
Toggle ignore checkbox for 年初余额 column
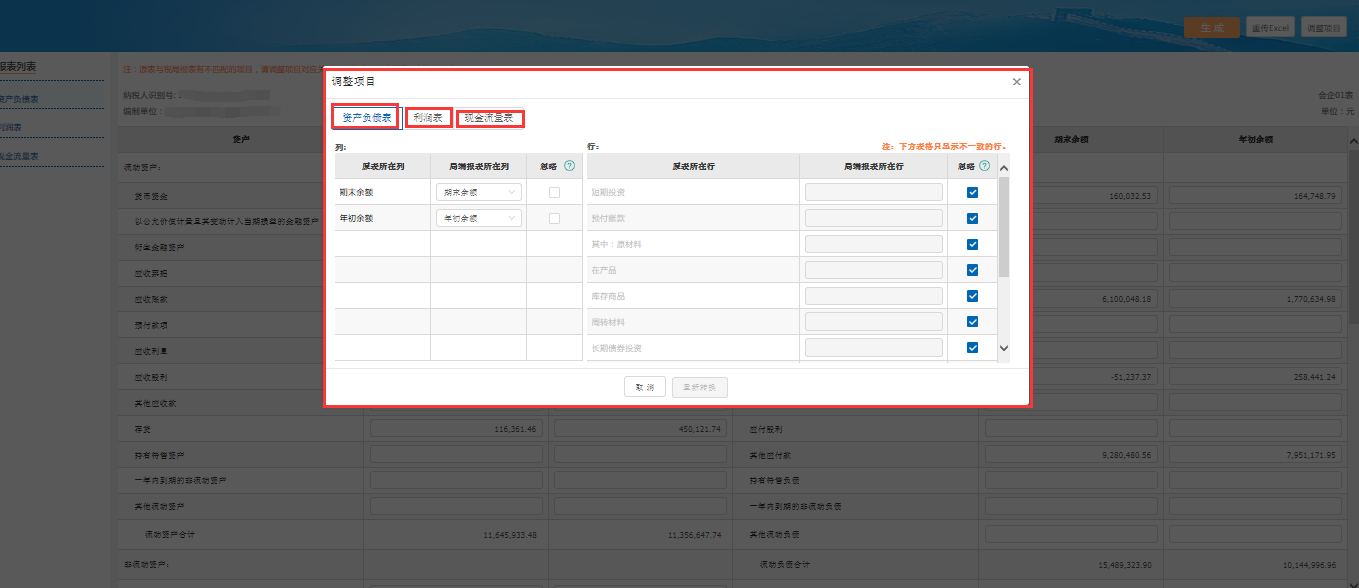point(554,218)
